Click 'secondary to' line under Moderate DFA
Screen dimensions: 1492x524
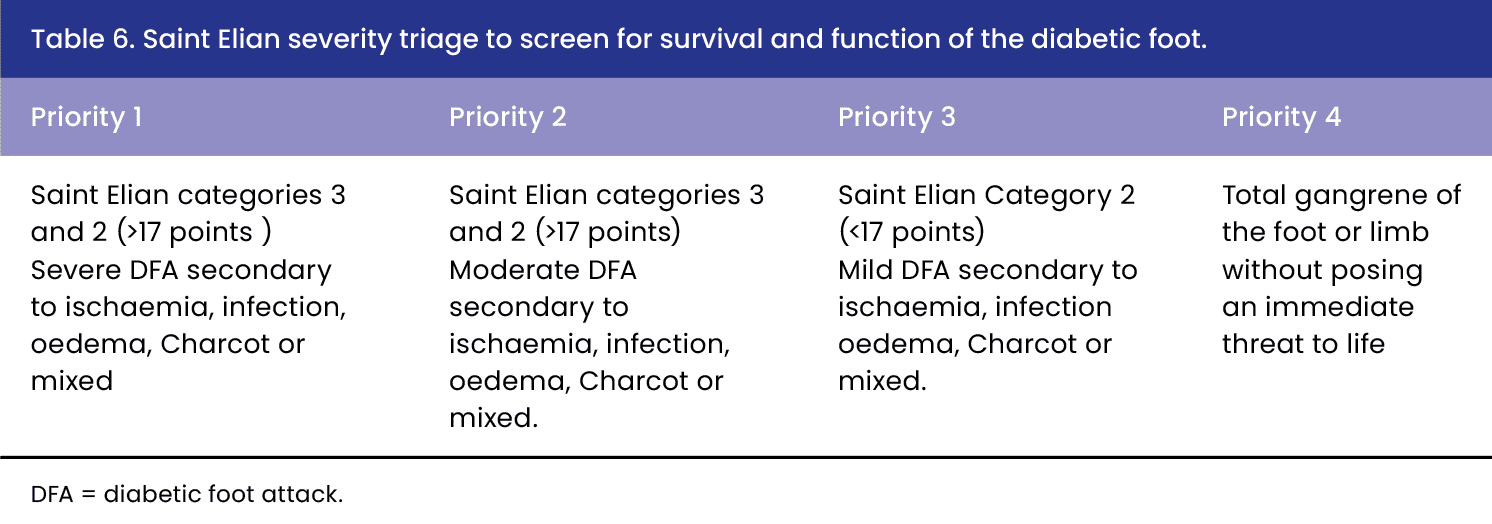point(539,307)
